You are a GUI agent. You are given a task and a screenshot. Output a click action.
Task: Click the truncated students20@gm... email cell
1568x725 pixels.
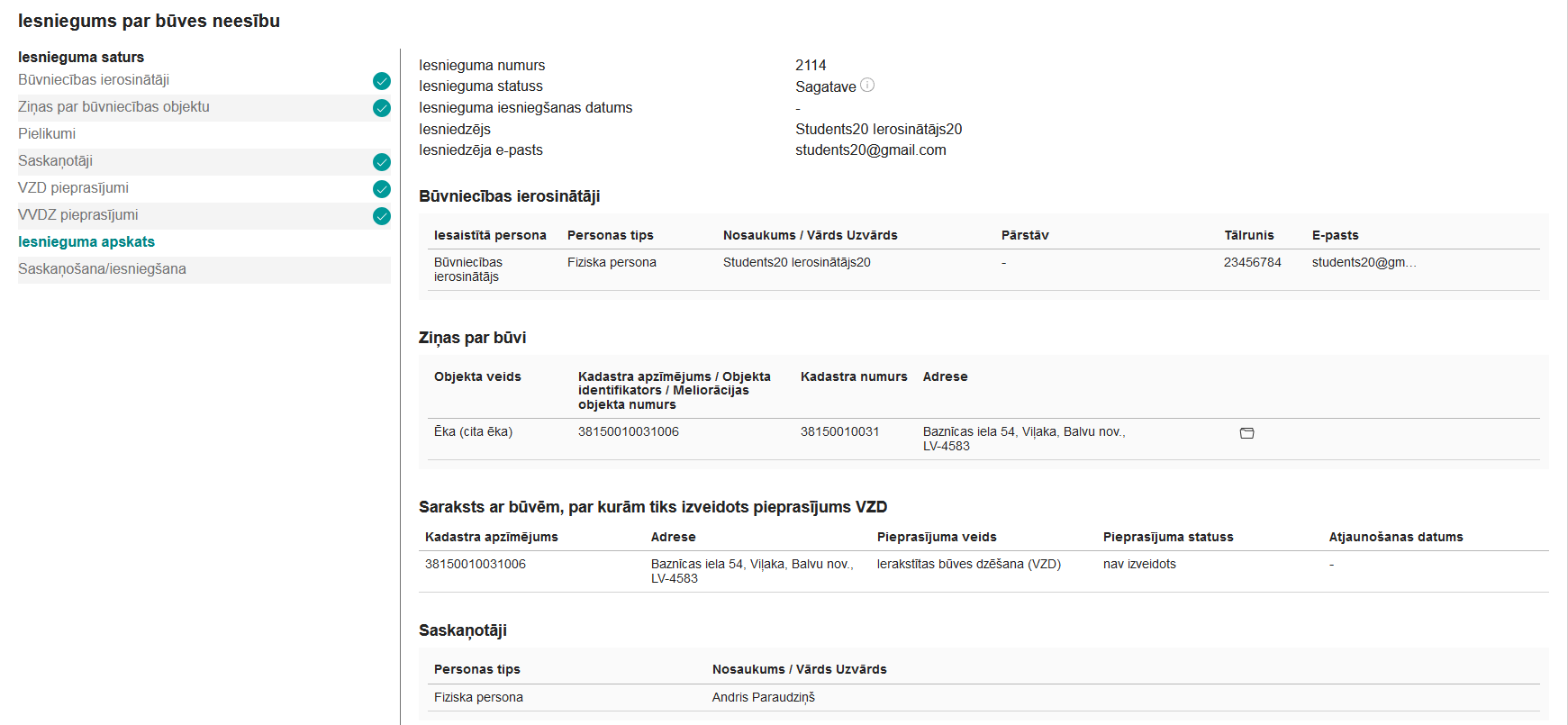pyautogui.click(x=1364, y=262)
